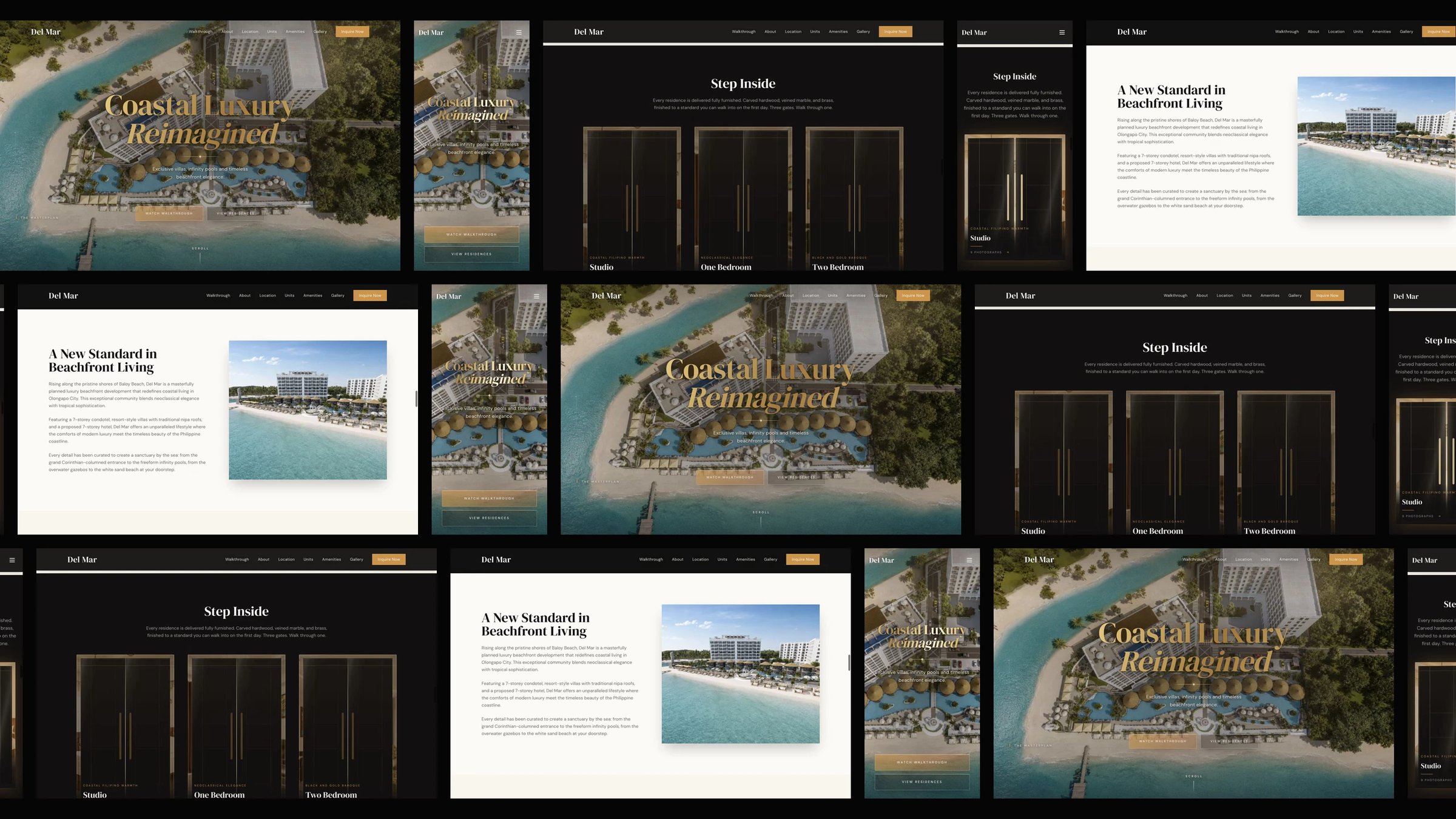Click 'Step Inside' heading in bottom-row desktop mockup
The image size is (1456, 819).
236,612
